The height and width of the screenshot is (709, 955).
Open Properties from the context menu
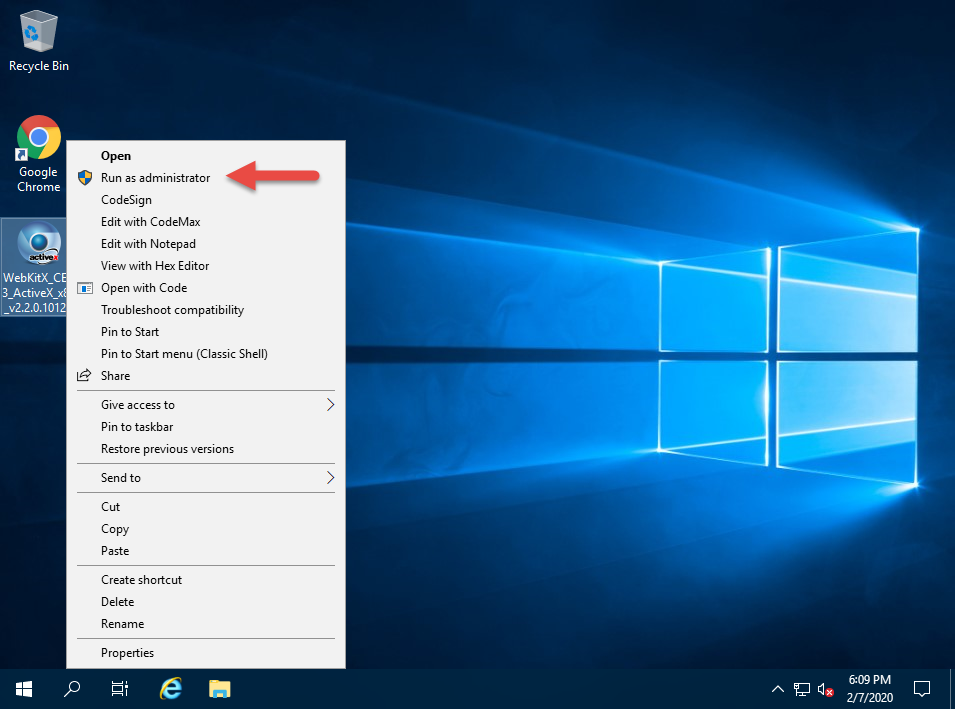[x=127, y=652]
